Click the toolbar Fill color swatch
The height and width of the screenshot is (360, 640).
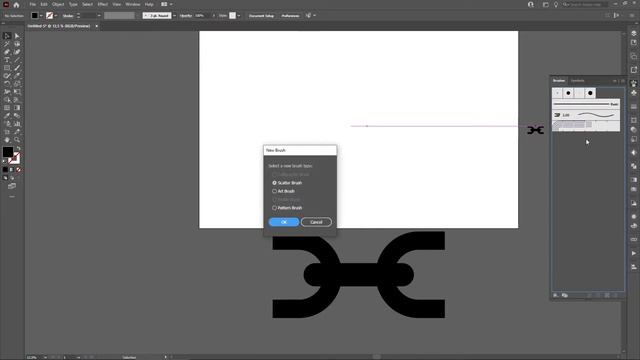point(8,152)
